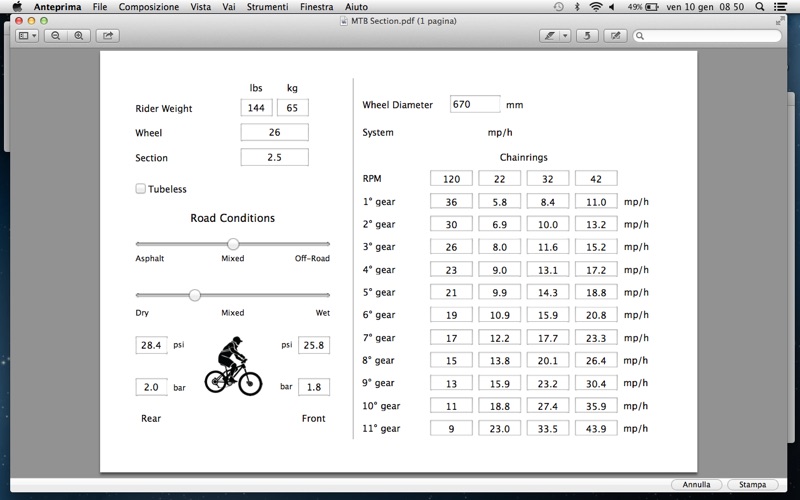Screen dimensions: 800x500
Task: Click the Asphalt to Off-Road slider knob
Action: [233, 244]
